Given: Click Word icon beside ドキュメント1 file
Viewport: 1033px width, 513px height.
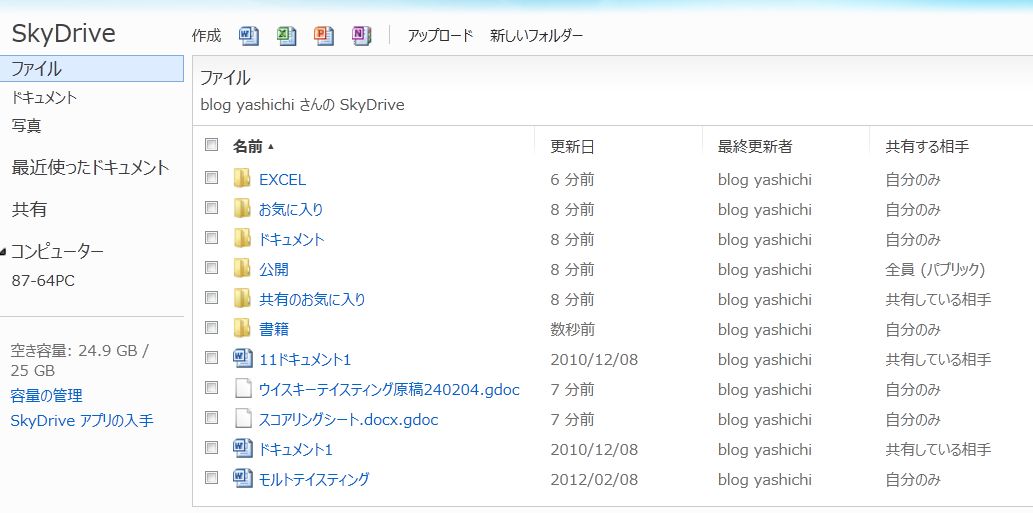Looking at the screenshot, I should (x=243, y=448).
